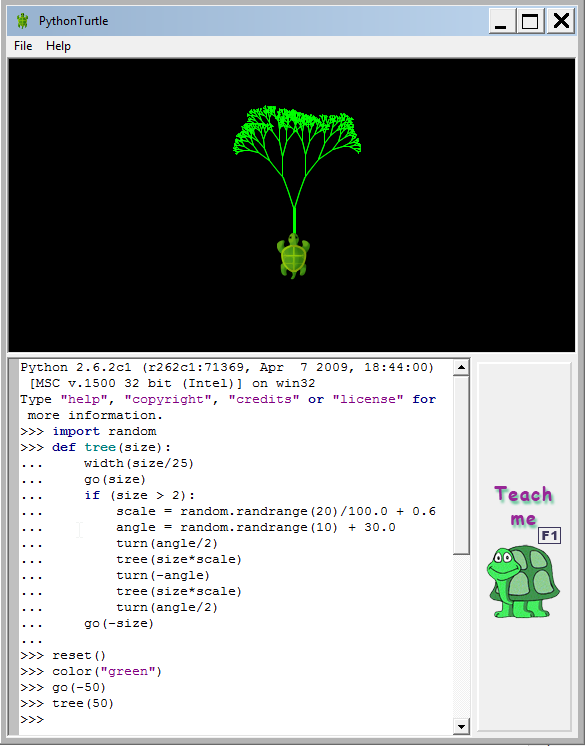Click the empty prompt line at the bottom
The height and width of the screenshot is (746, 585).
pyautogui.click(x=235, y=719)
